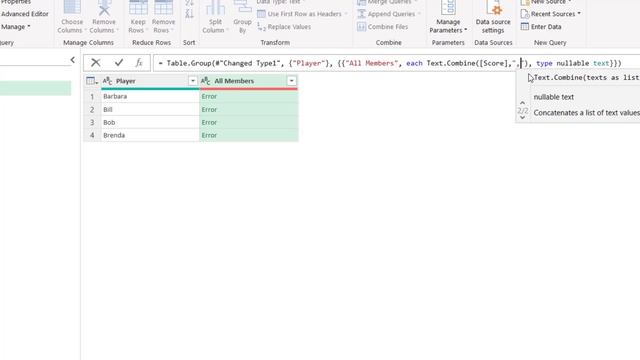The width and height of the screenshot is (640, 360).
Task: Click the Append Queries icon
Action: click(361, 14)
